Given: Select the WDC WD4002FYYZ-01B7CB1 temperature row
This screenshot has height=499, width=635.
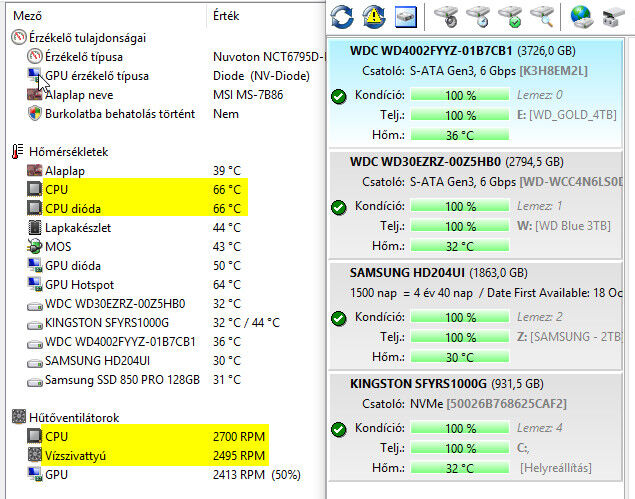Looking at the screenshot, I should coord(134,342).
